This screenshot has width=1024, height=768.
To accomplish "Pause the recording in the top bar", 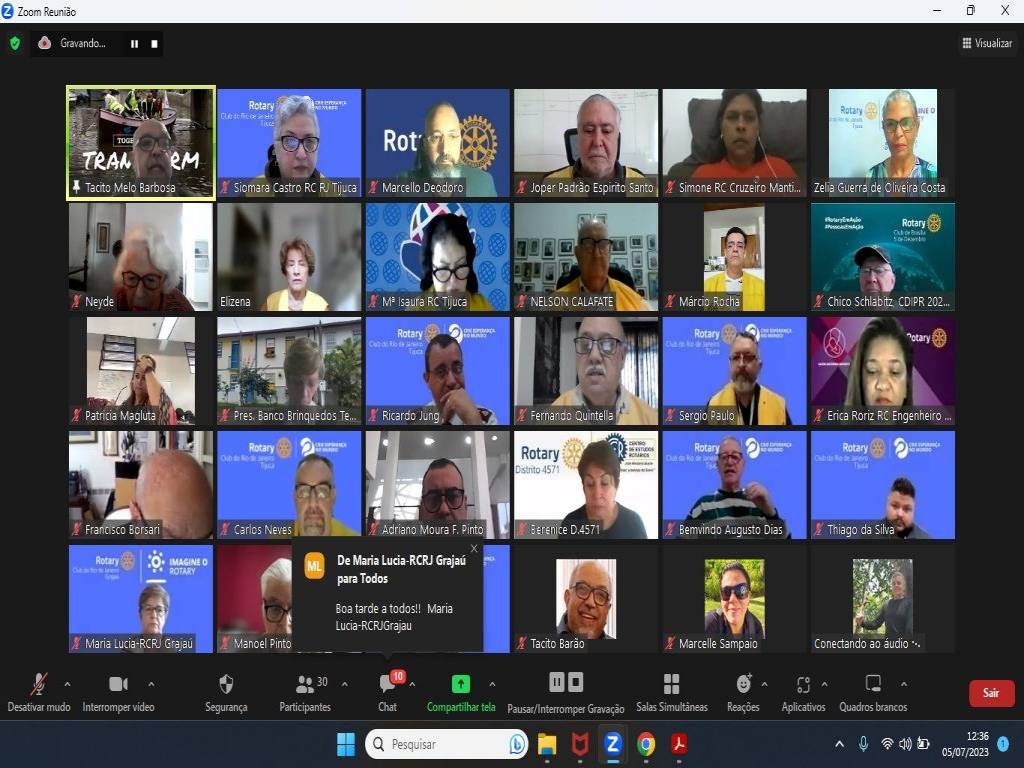I will tap(134, 44).
